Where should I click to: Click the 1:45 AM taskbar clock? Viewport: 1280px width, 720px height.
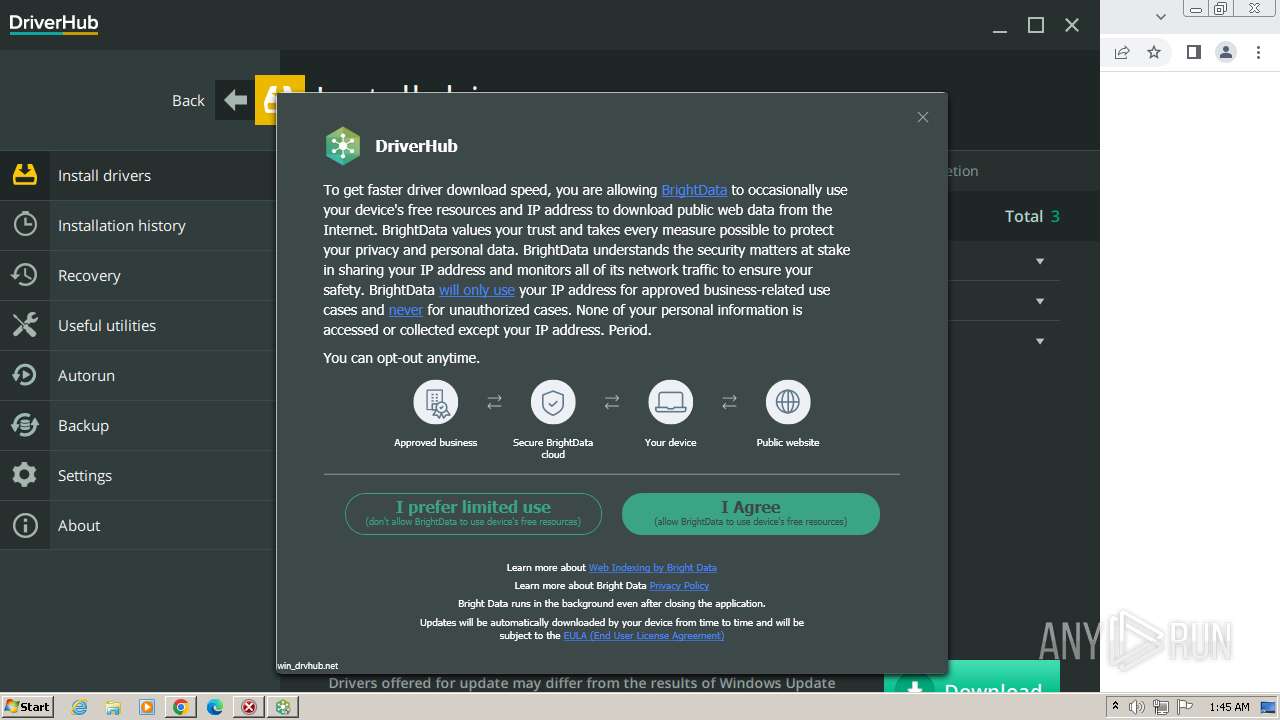coord(1229,707)
